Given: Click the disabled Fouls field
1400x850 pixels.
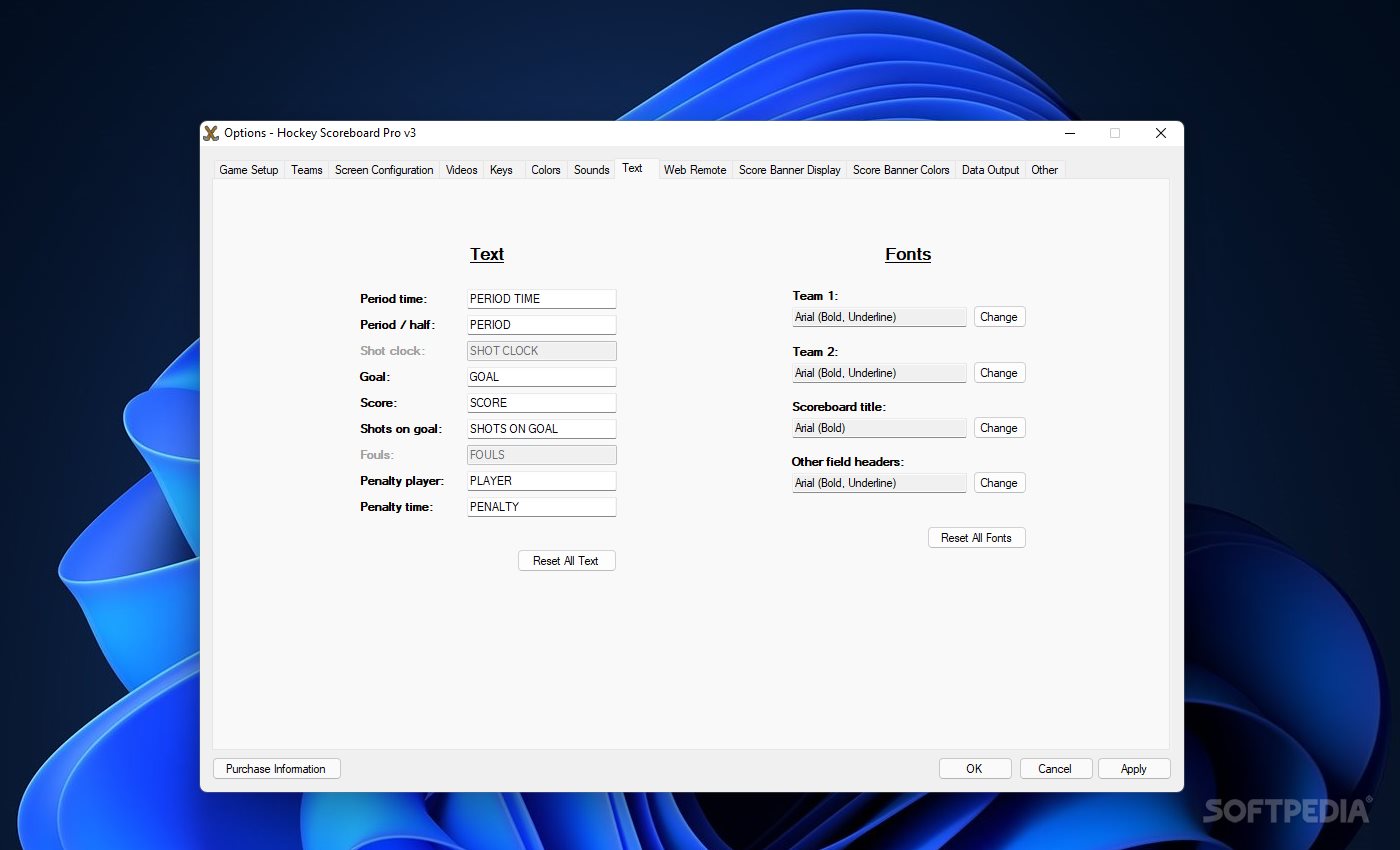Looking at the screenshot, I should click(x=542, y=455).
